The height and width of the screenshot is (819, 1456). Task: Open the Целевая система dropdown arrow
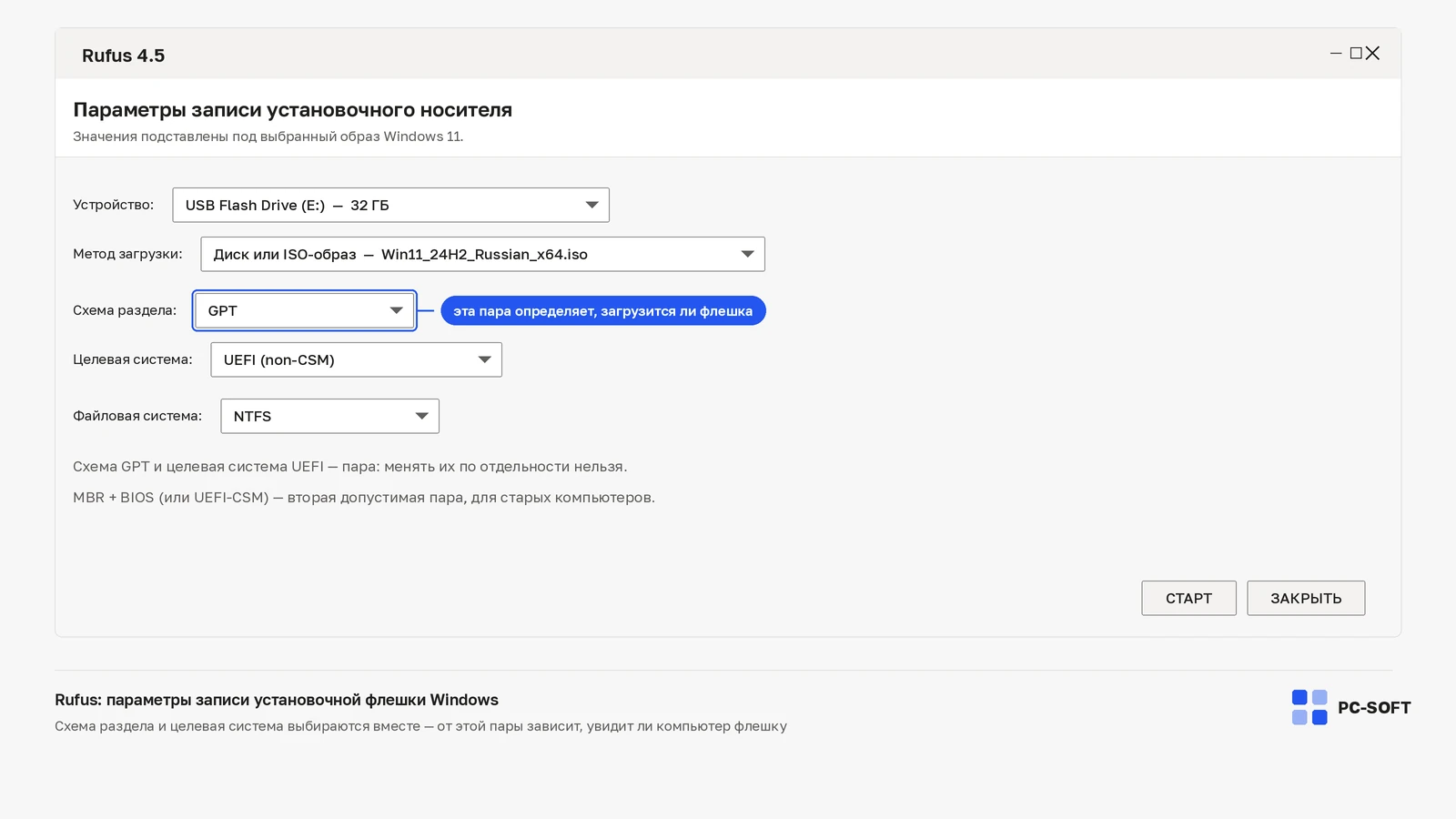pyautogui.click(x=484, y=359)
